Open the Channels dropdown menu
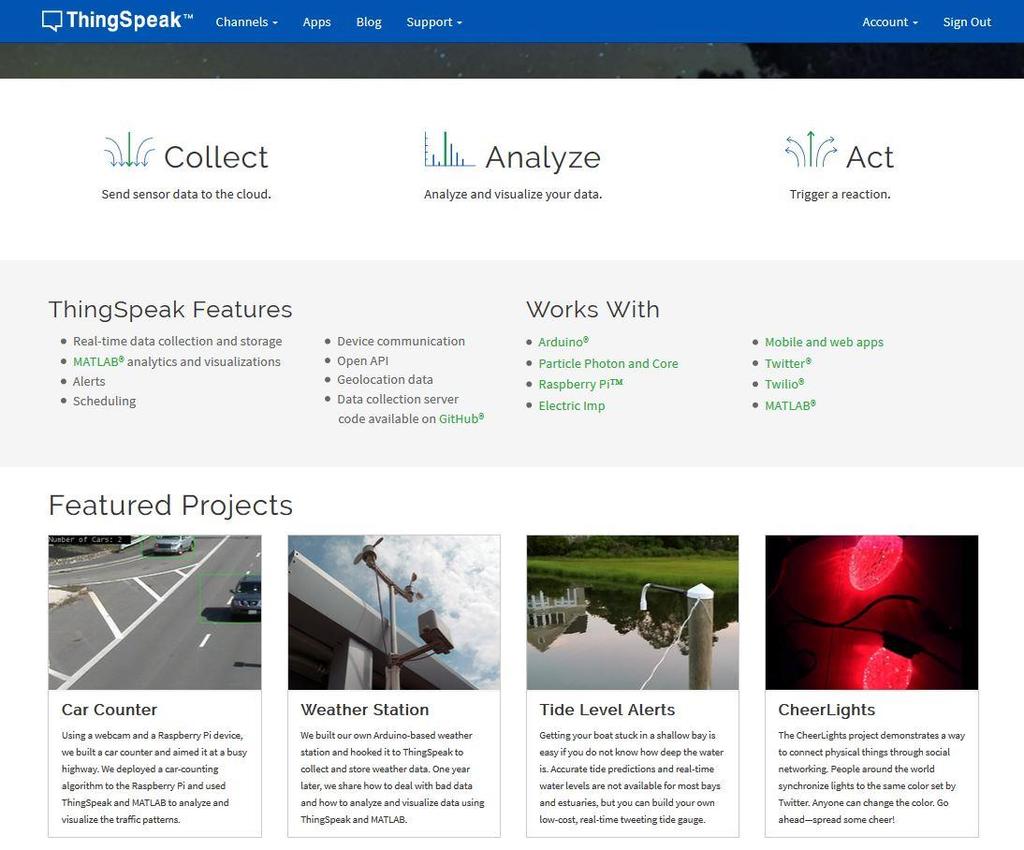 point(247,22)
